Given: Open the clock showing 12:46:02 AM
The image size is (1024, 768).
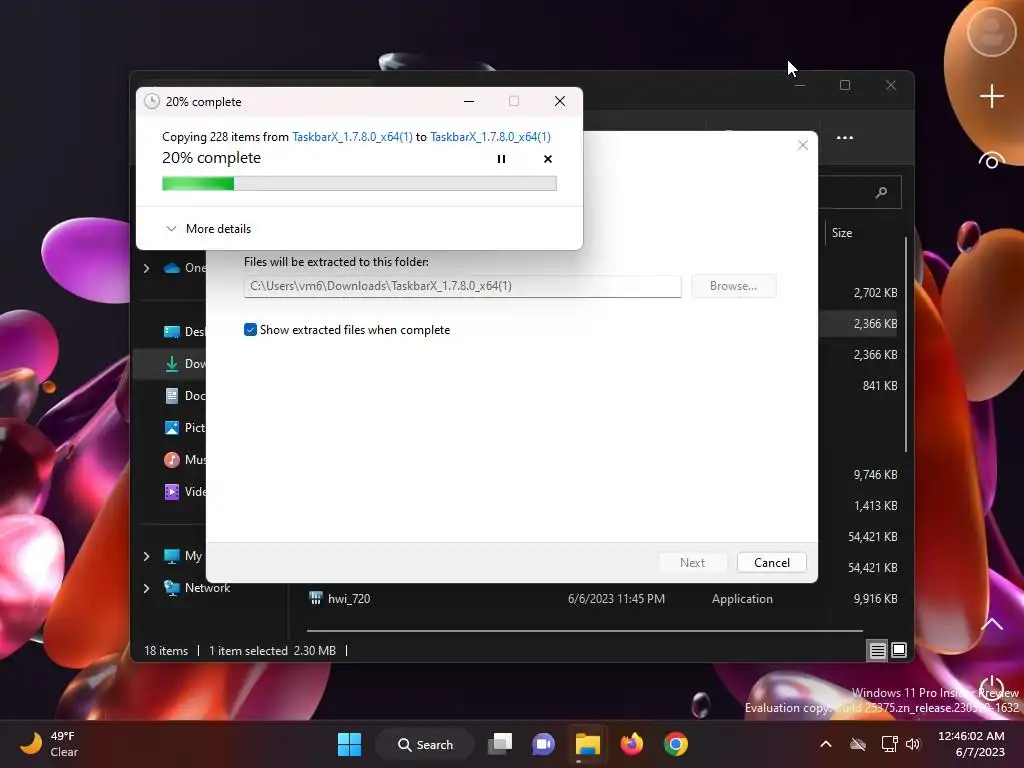Looking at the screenshot, I should [x=971, y=744].
